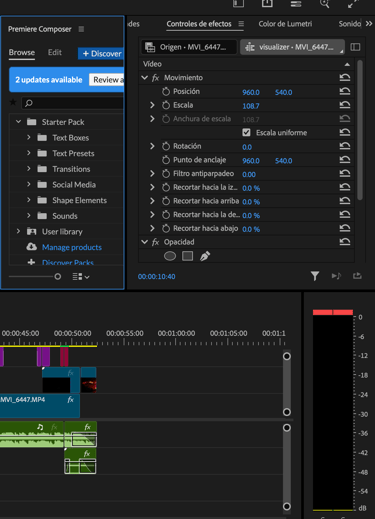Expand the Transitions folder
375x519 pixels.
click(29, 168)
